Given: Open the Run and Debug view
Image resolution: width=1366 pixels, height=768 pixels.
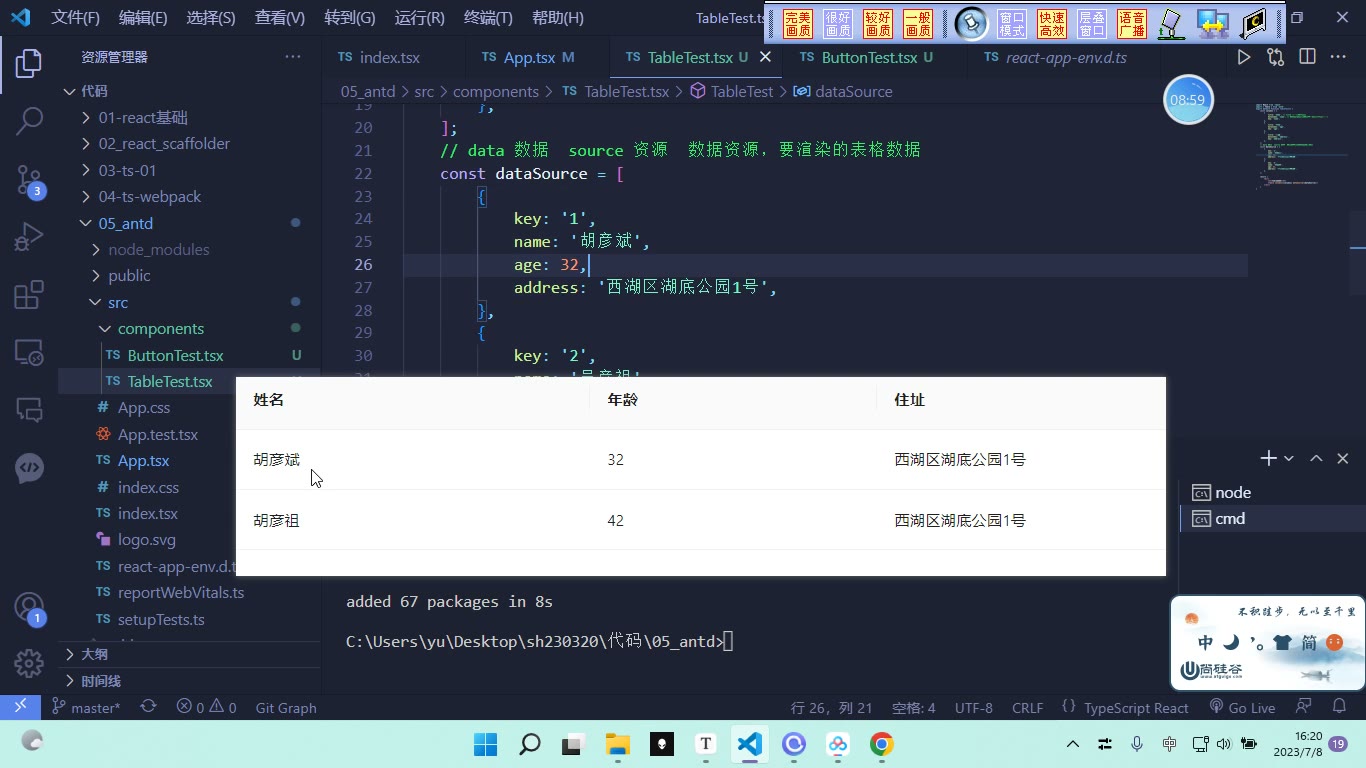Looking at the screenshot, I should click(x=29, y=237).
